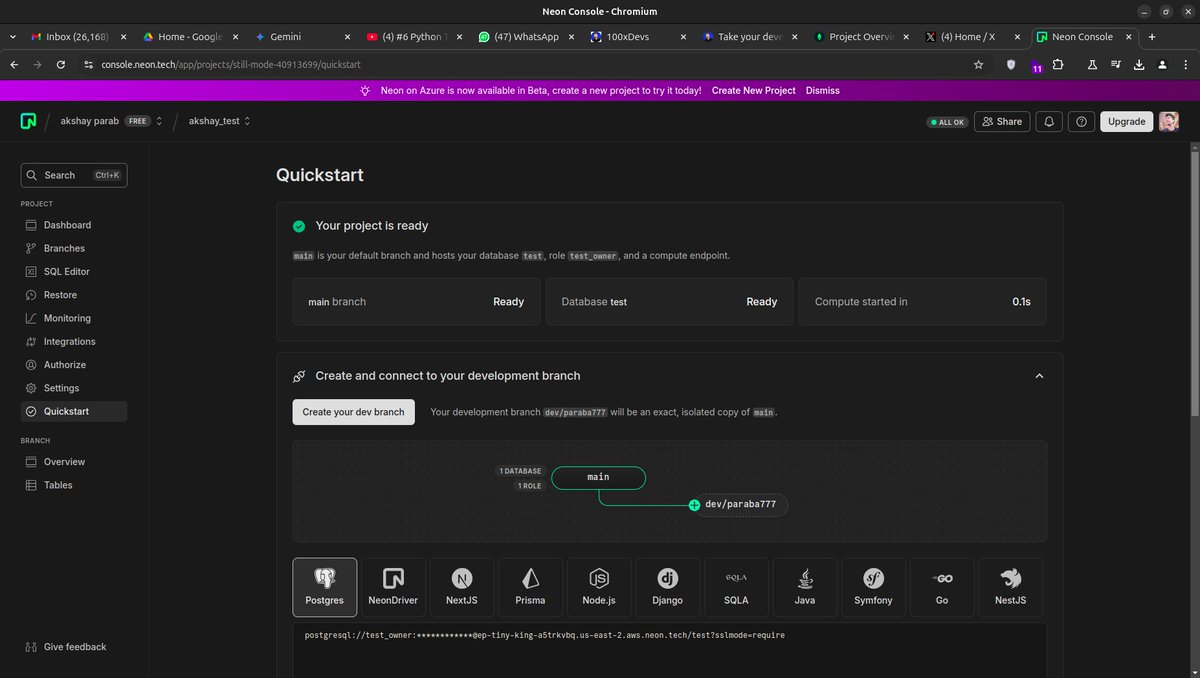The image size is (1200, 678).
Task: Click the Create New Project banner link
Action: coord(754,90)
